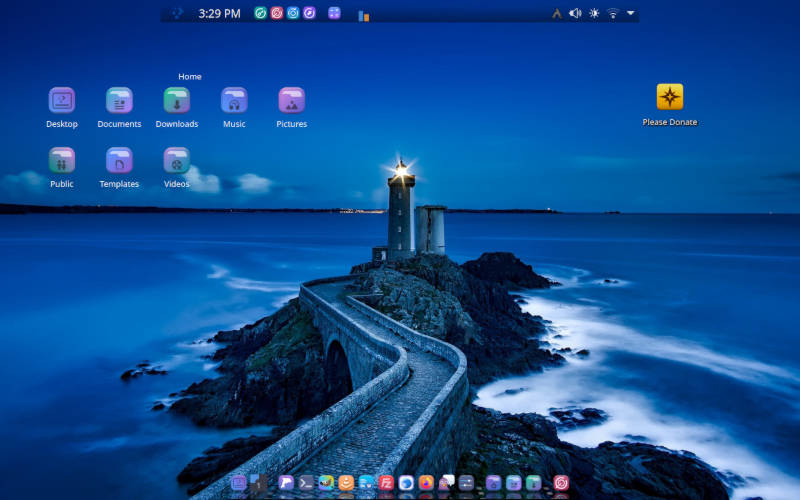Screen dimensions: 800x500
Task: Open the application launcher at the panel's left end
Action: pyautogui.click(x=177, y=14)
